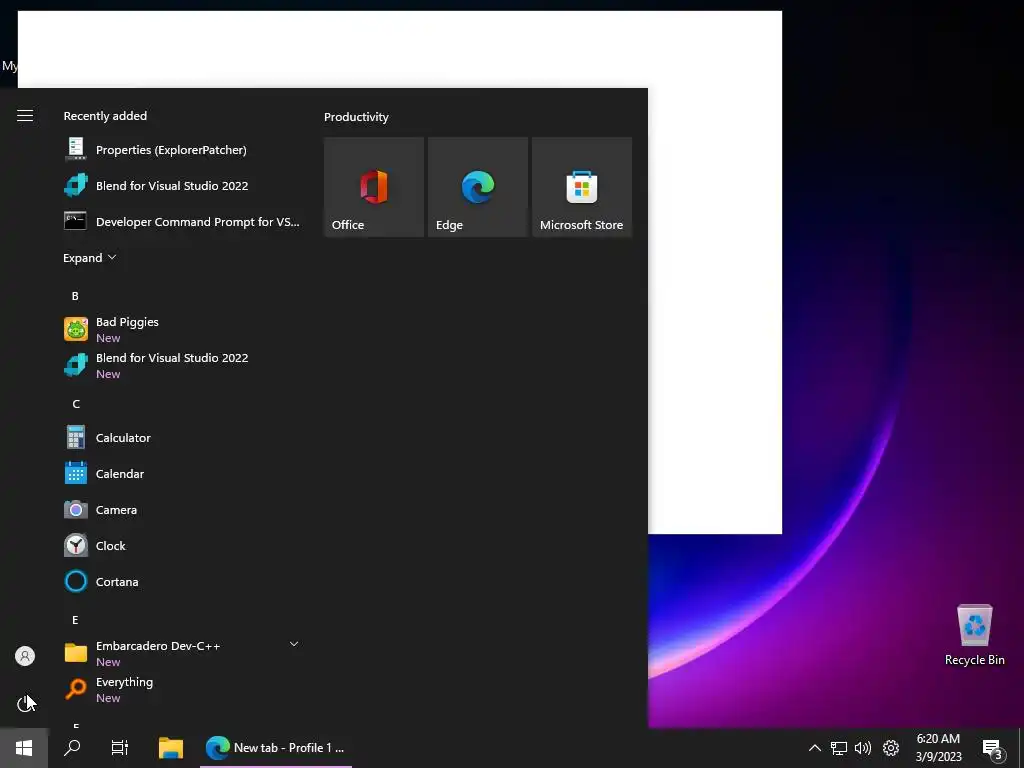Open the Edge tile in Productivity
Viewport: 1024px width, 768px height.
pyautogui.click(x=477, y=187)
